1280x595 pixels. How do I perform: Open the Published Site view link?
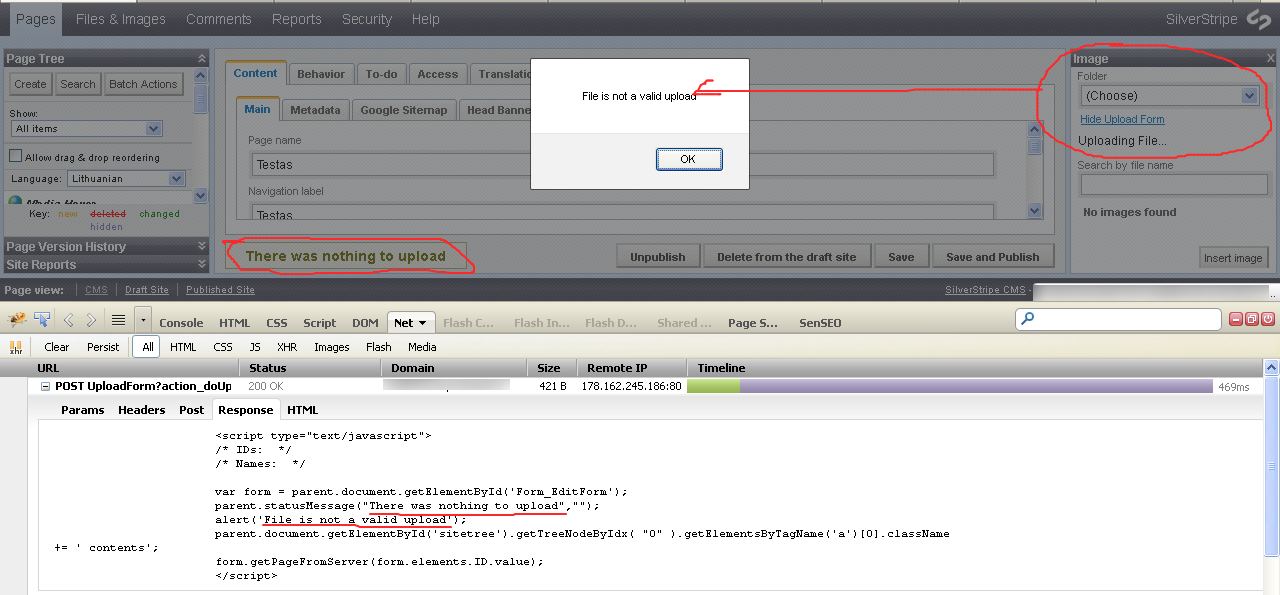point(220,290)
